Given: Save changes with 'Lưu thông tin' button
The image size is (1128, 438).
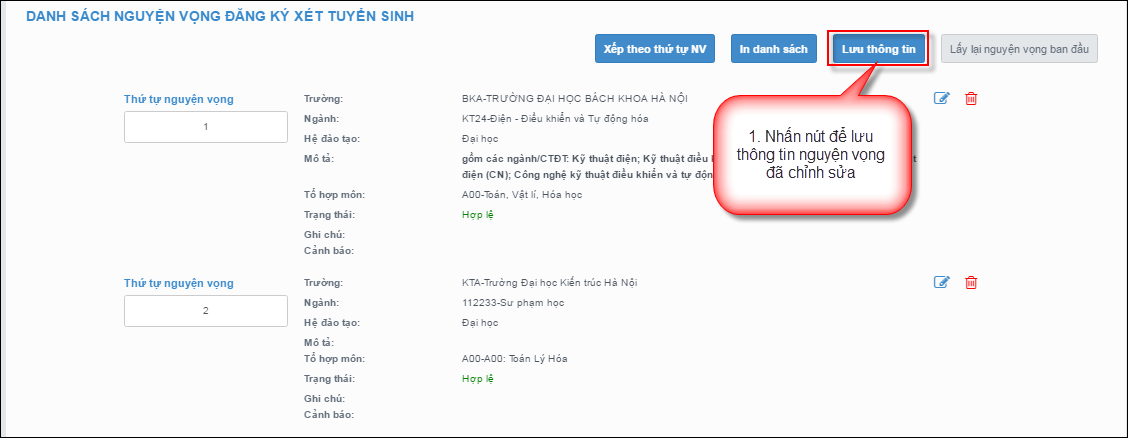Looking at the screenshot, I should pyautogui.click(x=878, y=48).
